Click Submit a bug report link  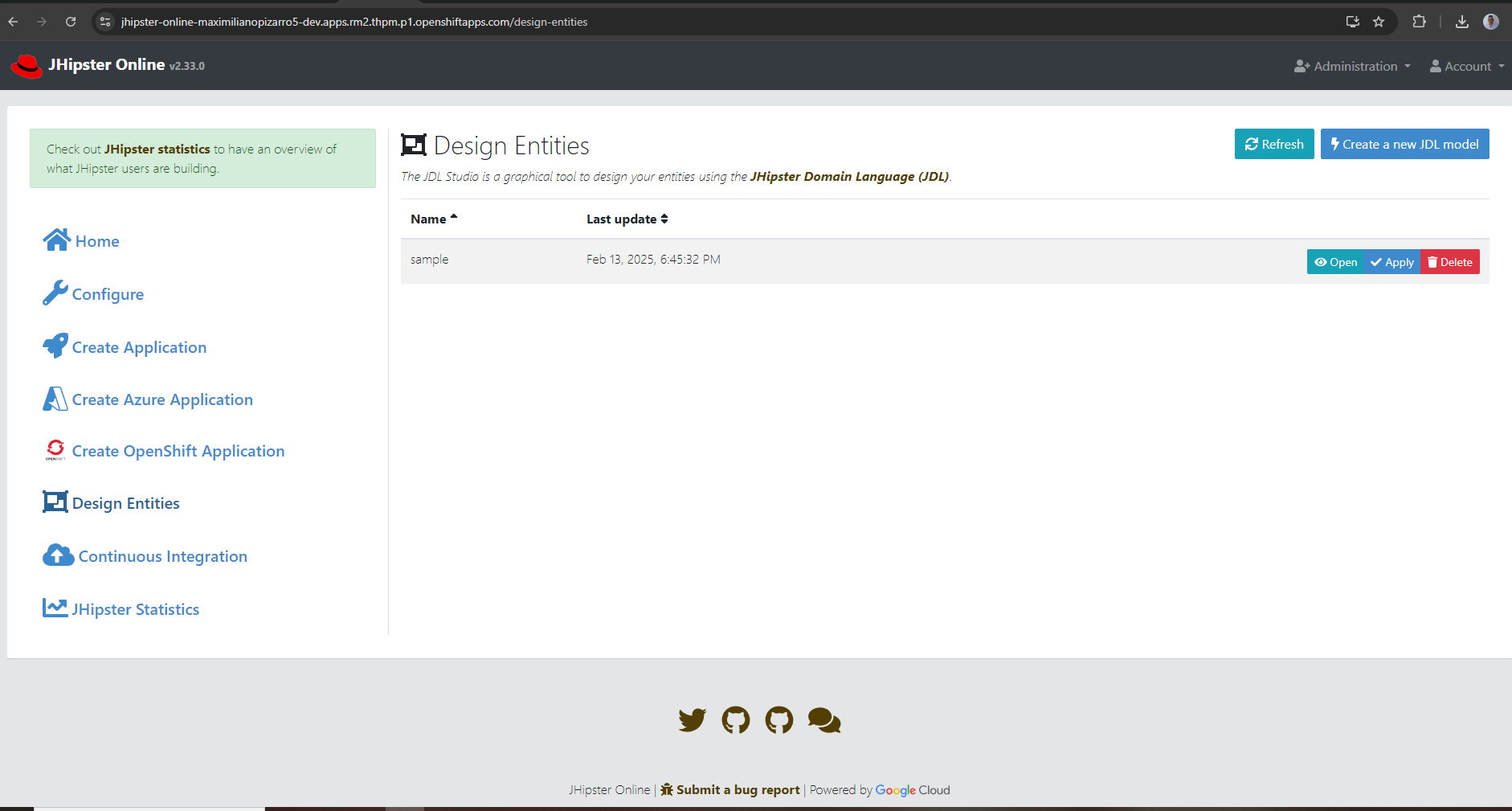(730, 789)
